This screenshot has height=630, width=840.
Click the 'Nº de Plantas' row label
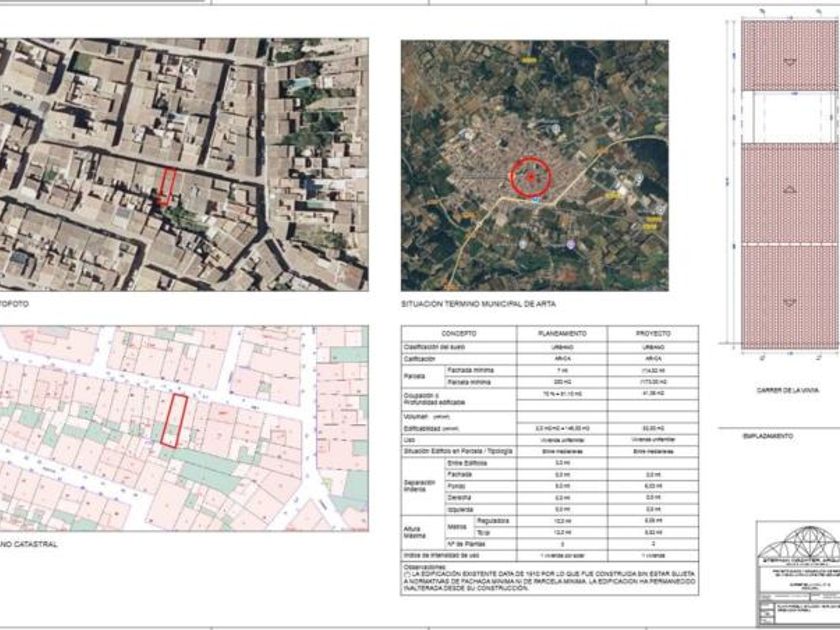(466, 544)
